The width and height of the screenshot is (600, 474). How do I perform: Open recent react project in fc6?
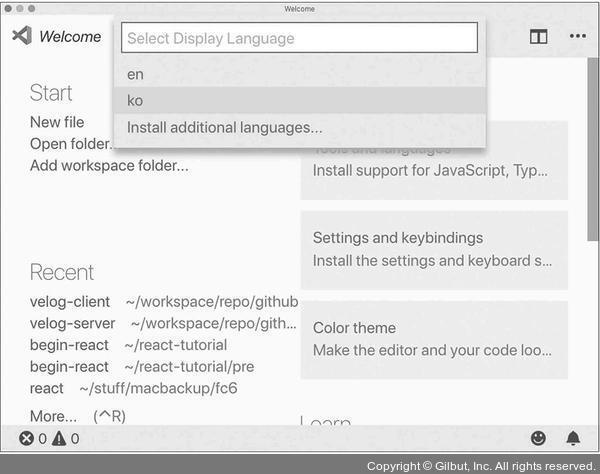point(46,388)
